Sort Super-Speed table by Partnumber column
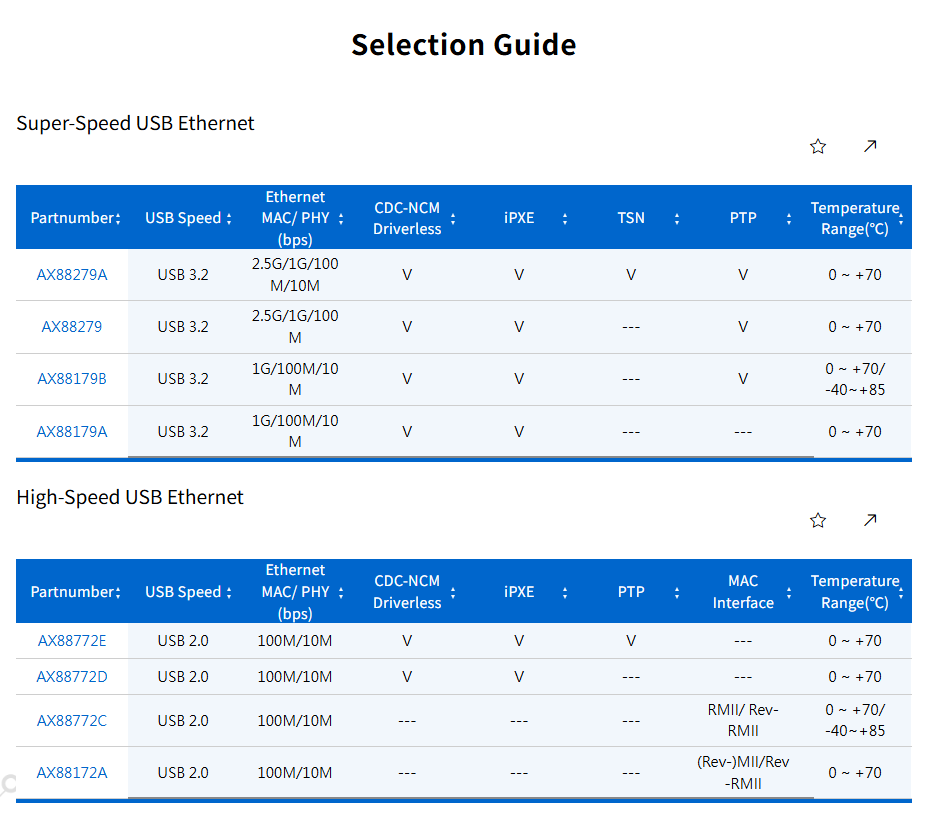Screen dimensions: 943x822 pos(118,218)
